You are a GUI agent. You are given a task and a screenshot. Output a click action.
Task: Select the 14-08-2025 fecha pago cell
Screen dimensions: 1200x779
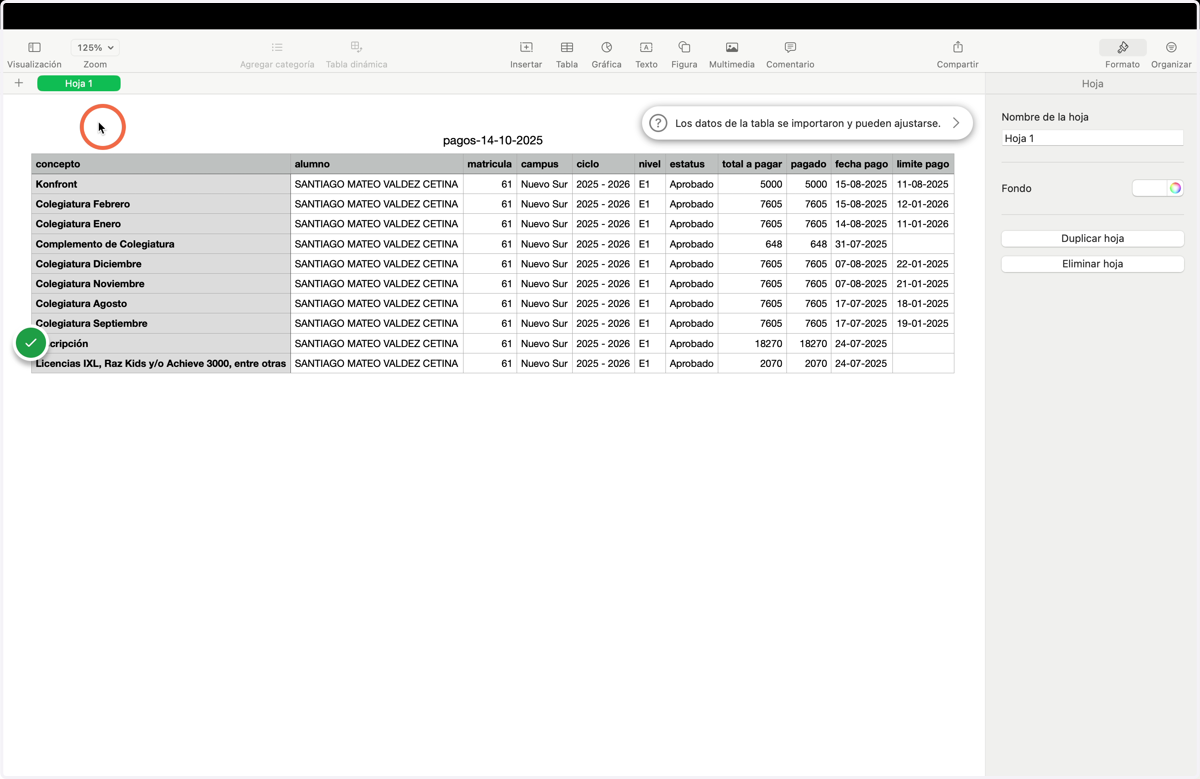click(x=862, y=224)
